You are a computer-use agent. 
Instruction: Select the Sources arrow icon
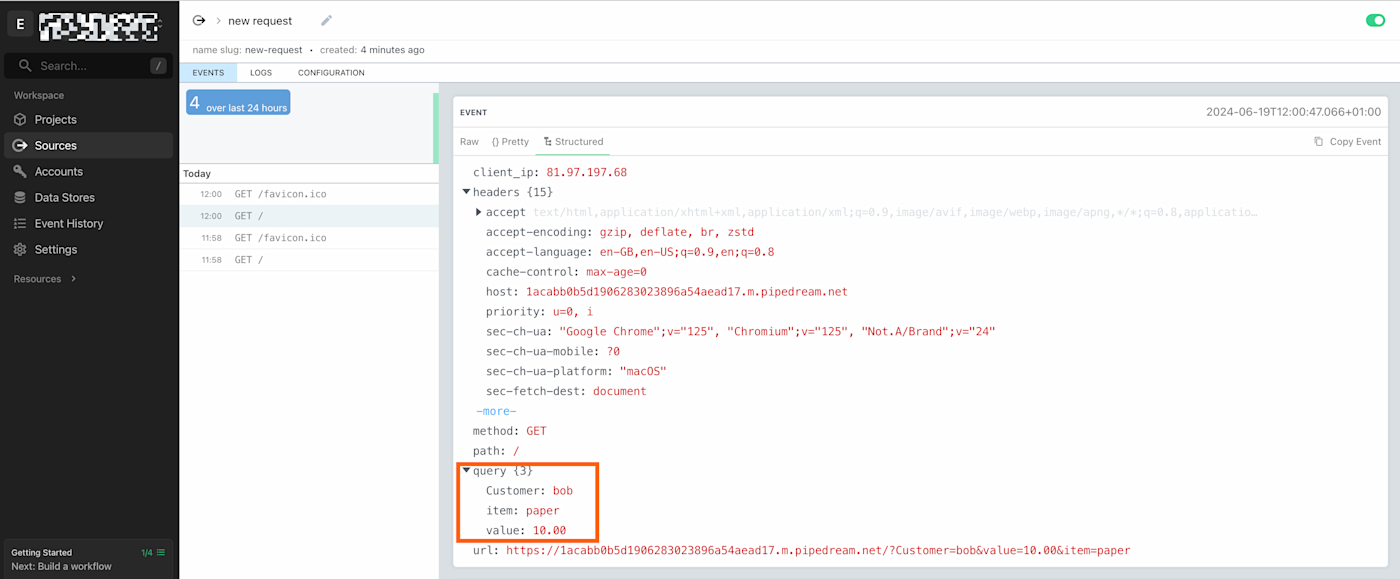click(20, 145)
